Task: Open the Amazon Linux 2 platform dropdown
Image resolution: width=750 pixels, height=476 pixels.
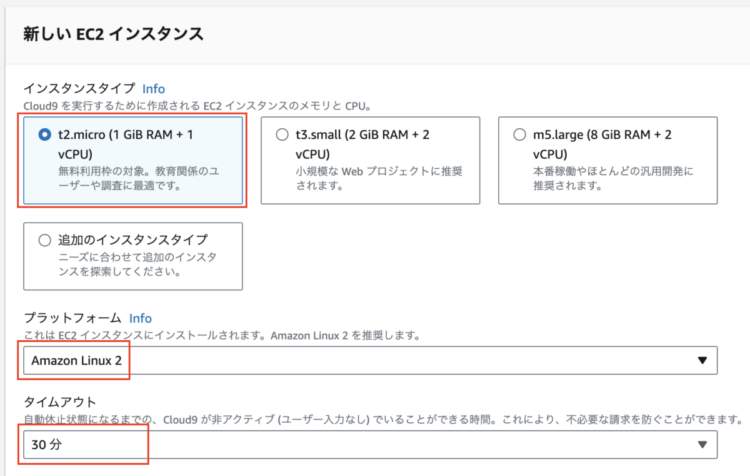Action: [370, 360]
